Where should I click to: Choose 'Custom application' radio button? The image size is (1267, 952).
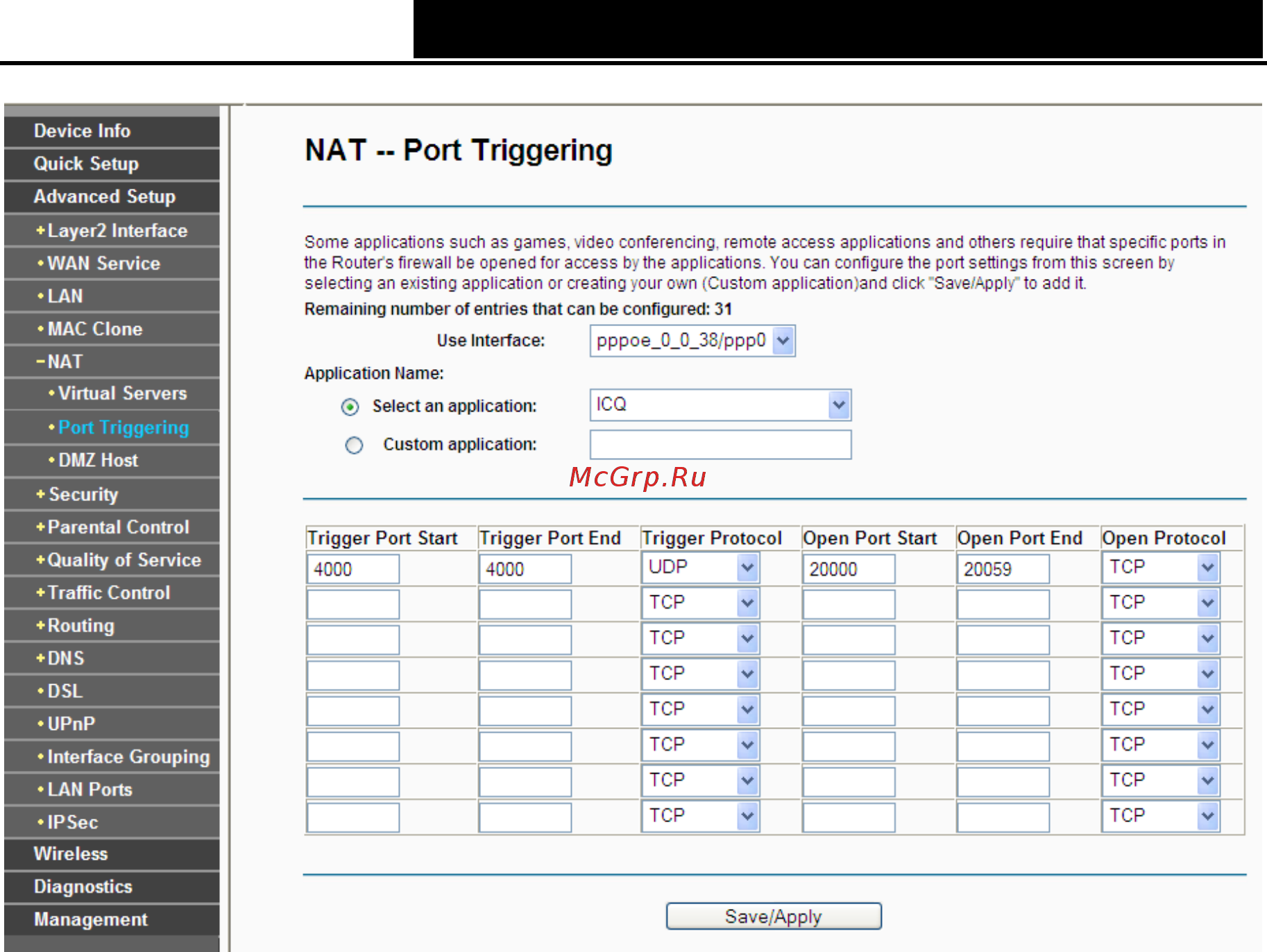pyautogui.click(x=354, y=445)
